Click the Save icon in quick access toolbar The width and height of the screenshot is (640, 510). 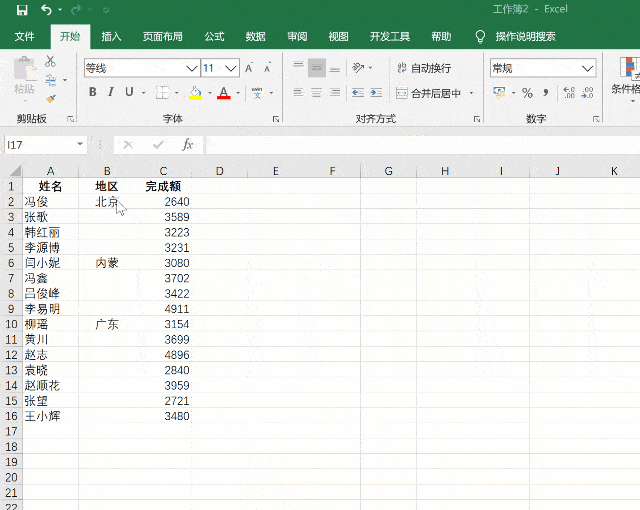click(22, 10)
